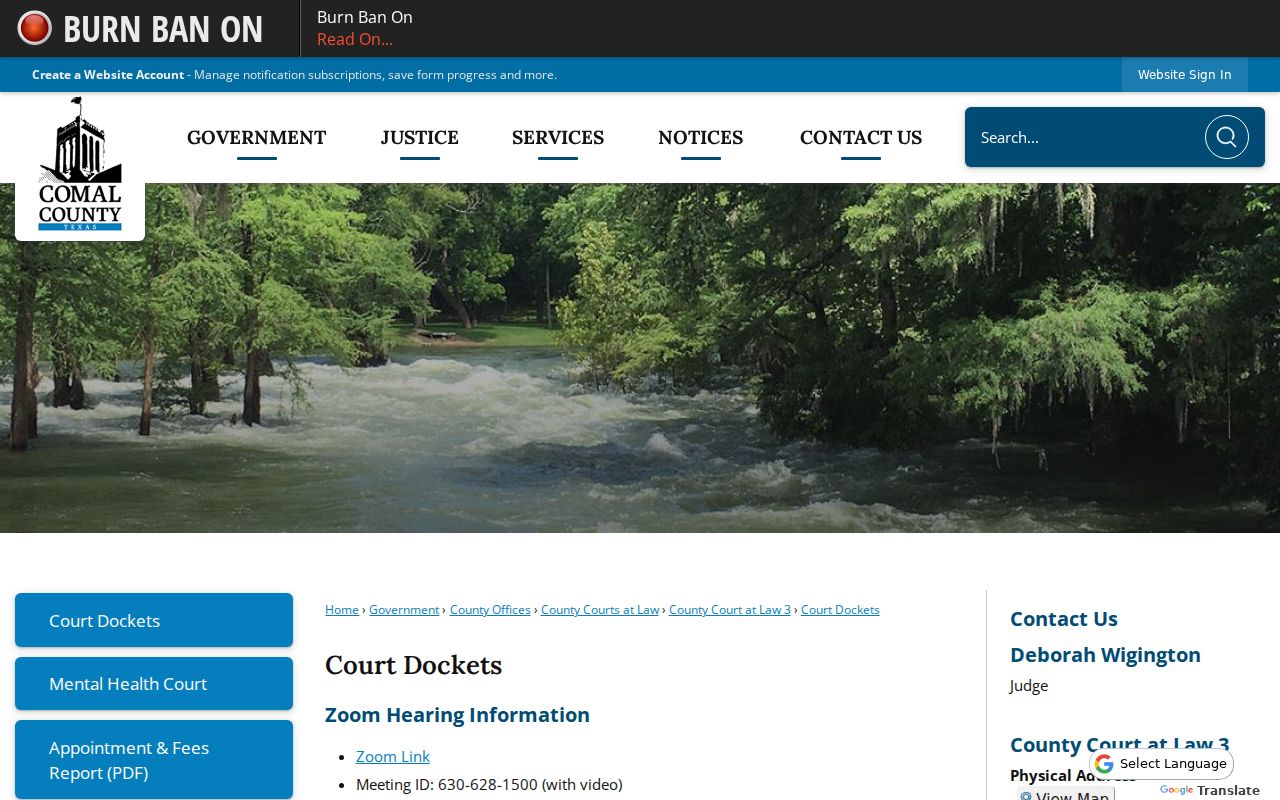
Task: Click the Zoom Hearing Information heading
Action: pyautogui.click(x=457, y=715)
